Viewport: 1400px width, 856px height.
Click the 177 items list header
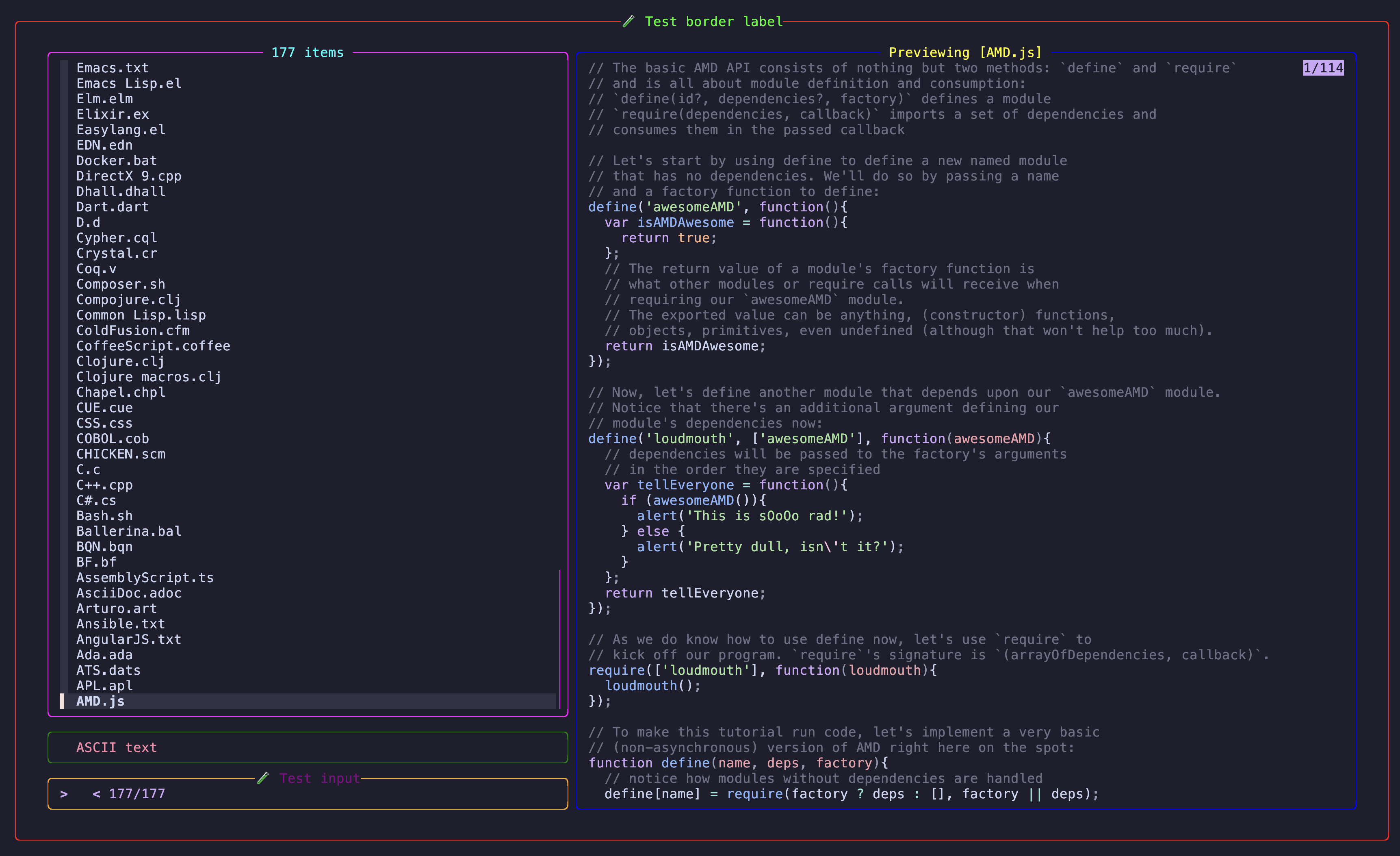(x=308, y=53)
